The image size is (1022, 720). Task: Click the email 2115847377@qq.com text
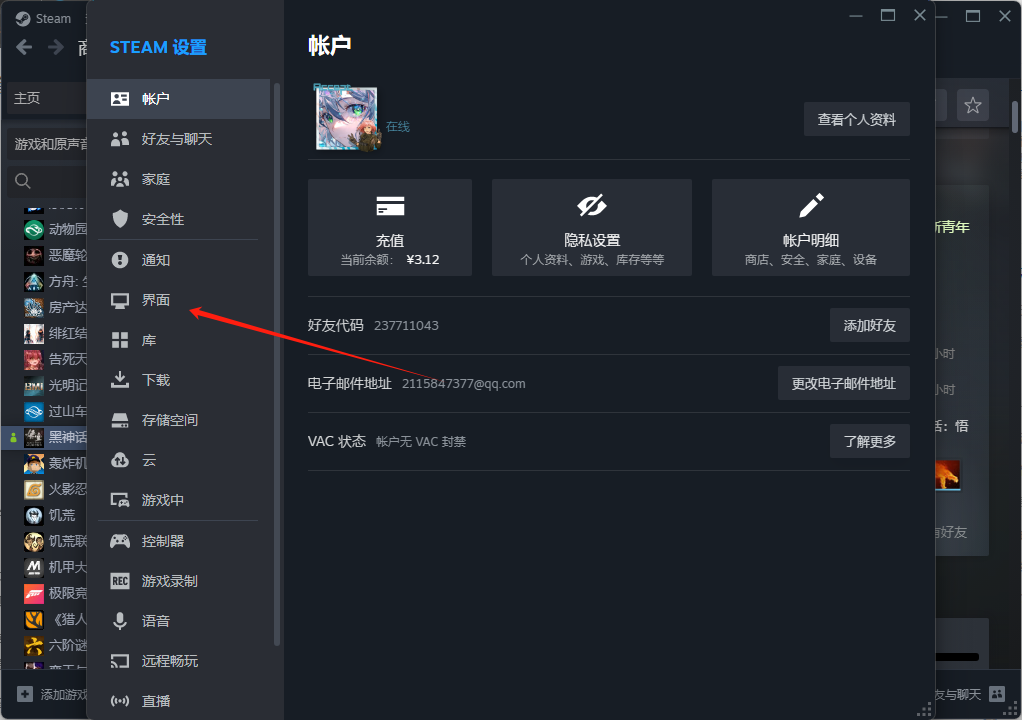(463, 384)
